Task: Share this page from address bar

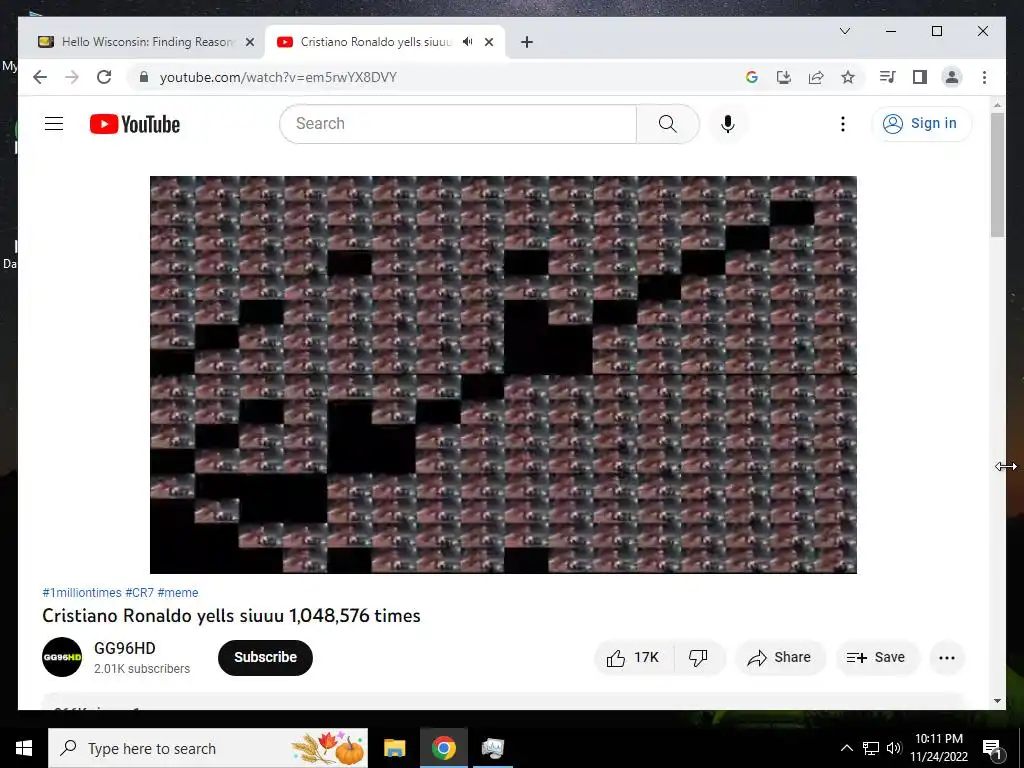Action: (x=816, y=77)
